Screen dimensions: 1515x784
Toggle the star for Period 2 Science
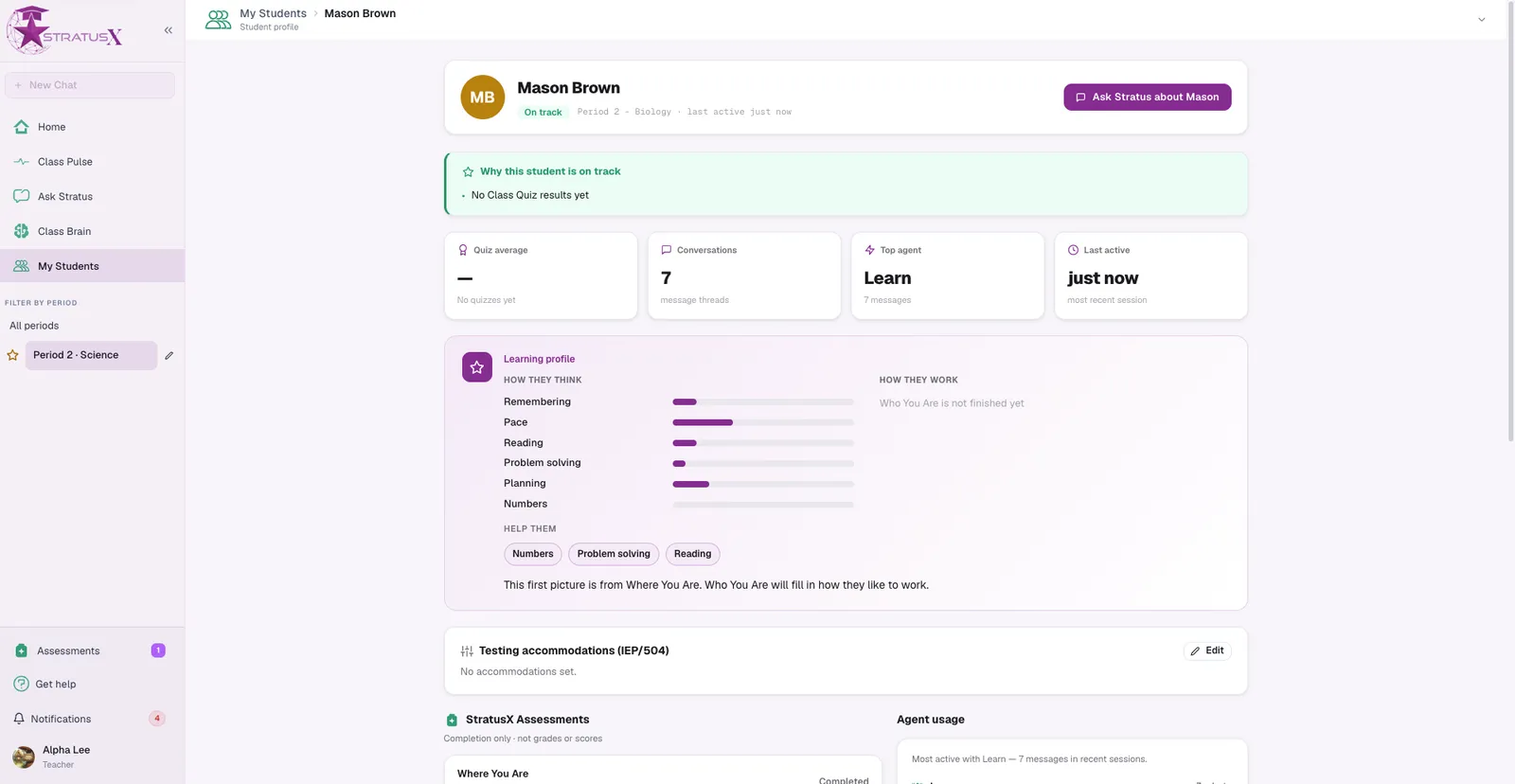(x=12, y=355)
